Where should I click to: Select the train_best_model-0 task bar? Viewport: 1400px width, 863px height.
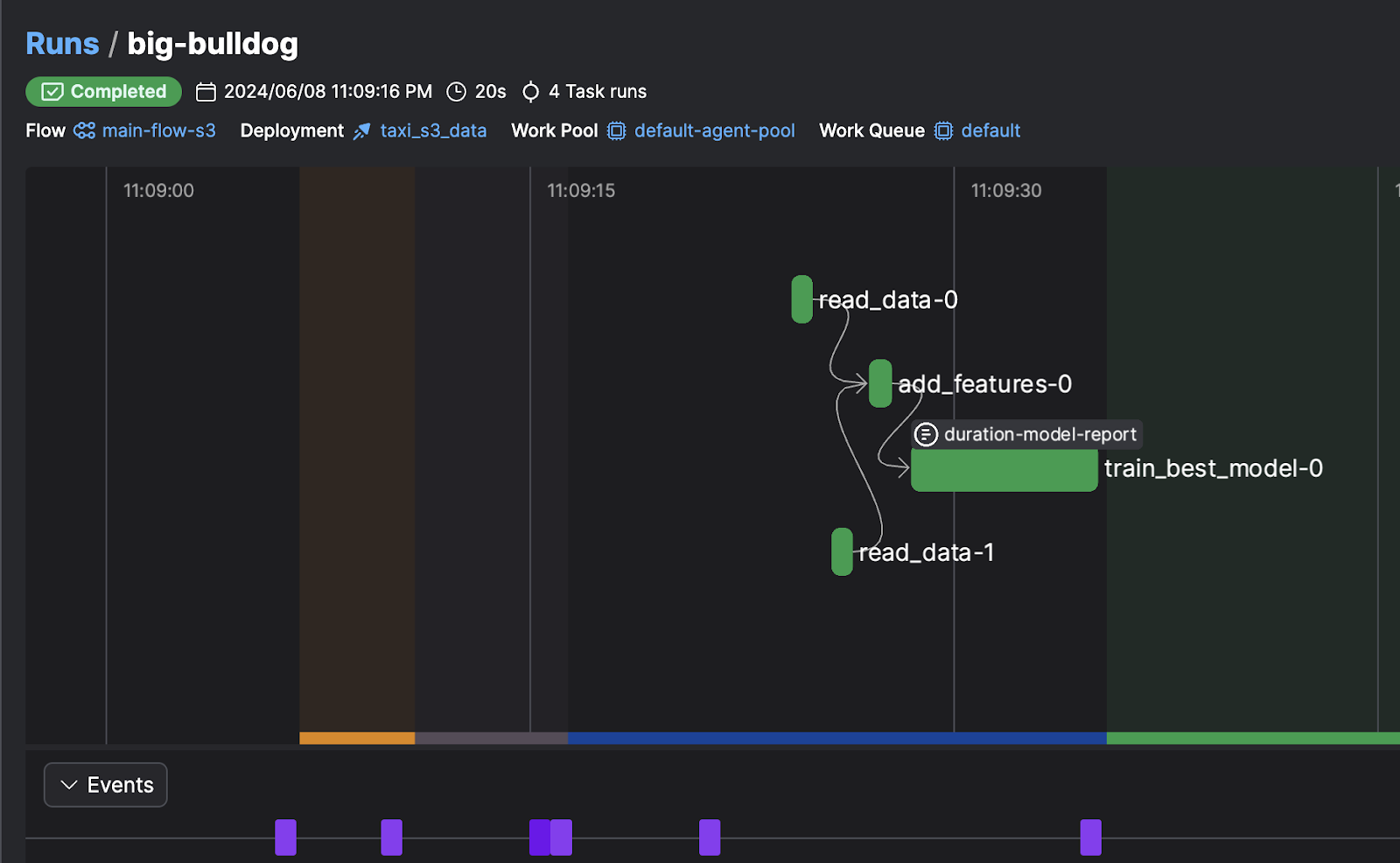click(x=1004, y=470)
